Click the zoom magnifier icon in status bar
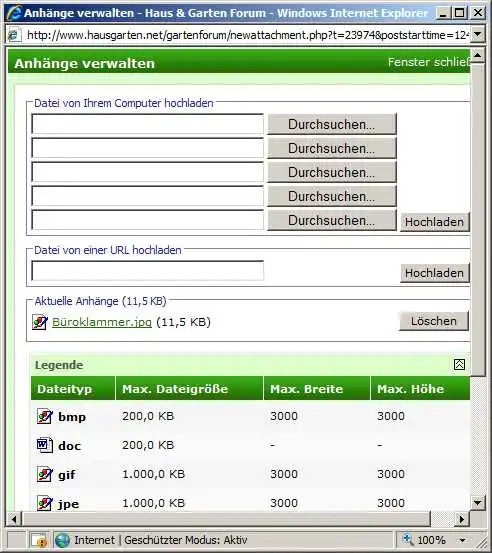The image size is (492, 553). coord(407,539)
